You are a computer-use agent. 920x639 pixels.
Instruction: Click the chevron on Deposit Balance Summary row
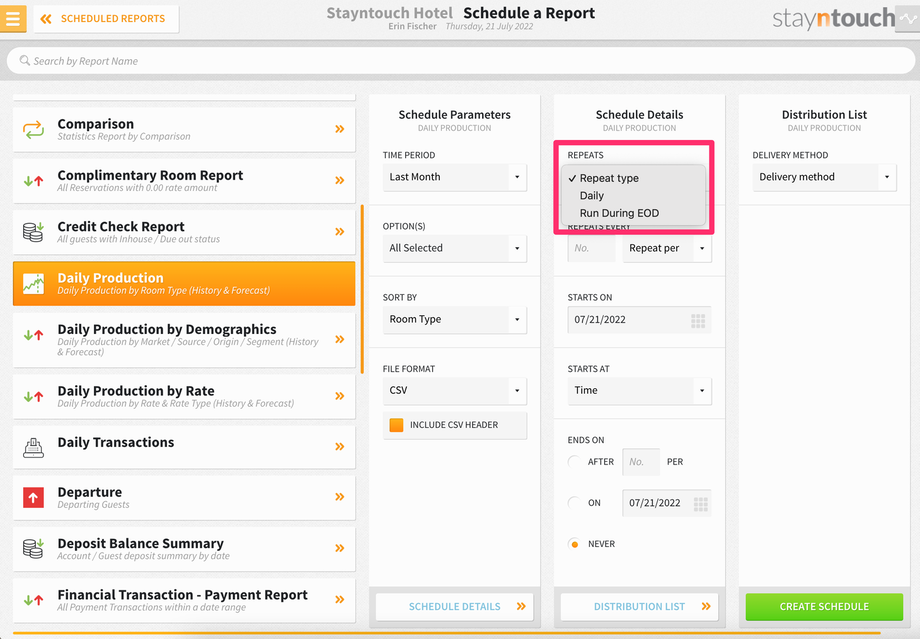tap(340, 548)
